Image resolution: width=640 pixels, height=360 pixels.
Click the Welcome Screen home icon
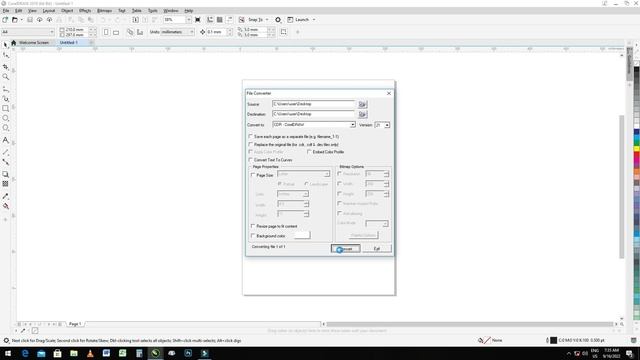coord(13,42)
